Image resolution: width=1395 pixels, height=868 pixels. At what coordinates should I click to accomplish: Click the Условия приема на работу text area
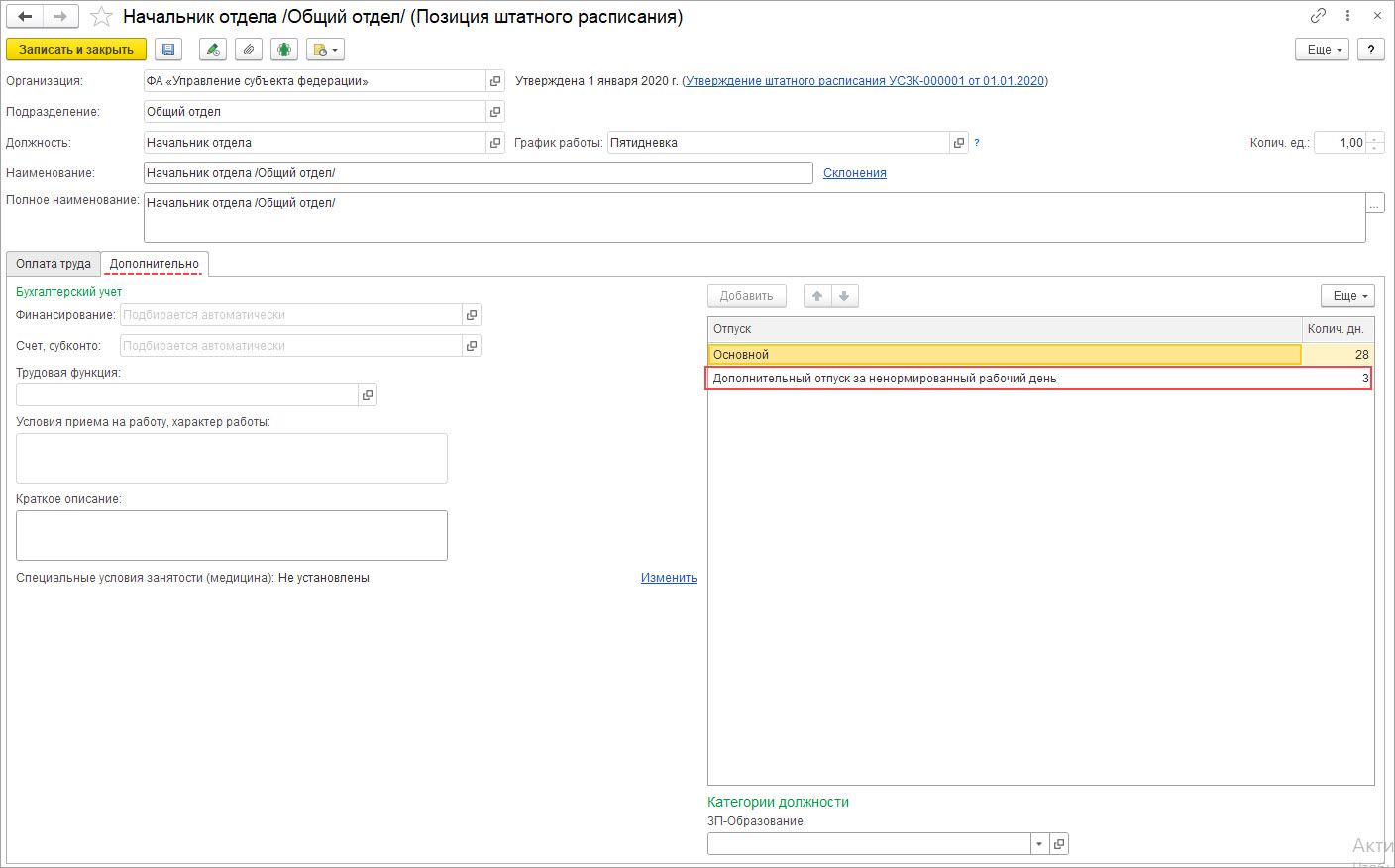(232, 459)
